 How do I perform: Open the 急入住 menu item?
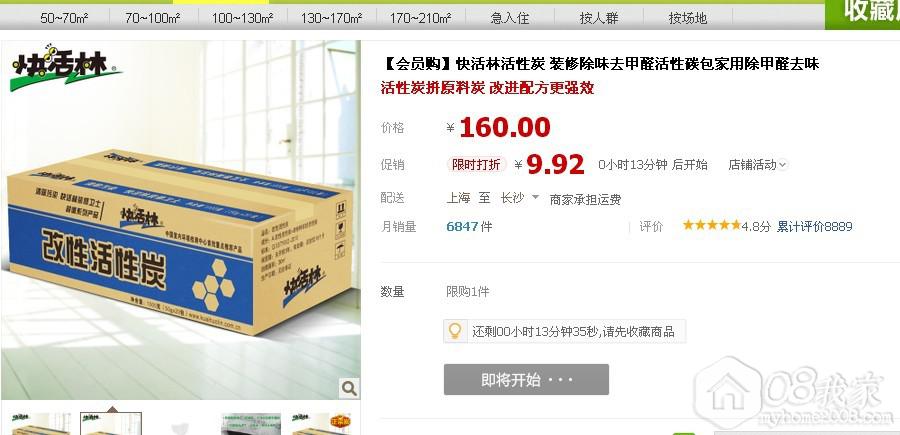(510, 18)
